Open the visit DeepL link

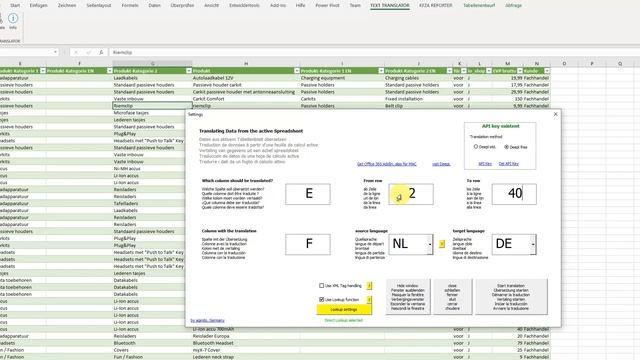click(x=441, y=164)
